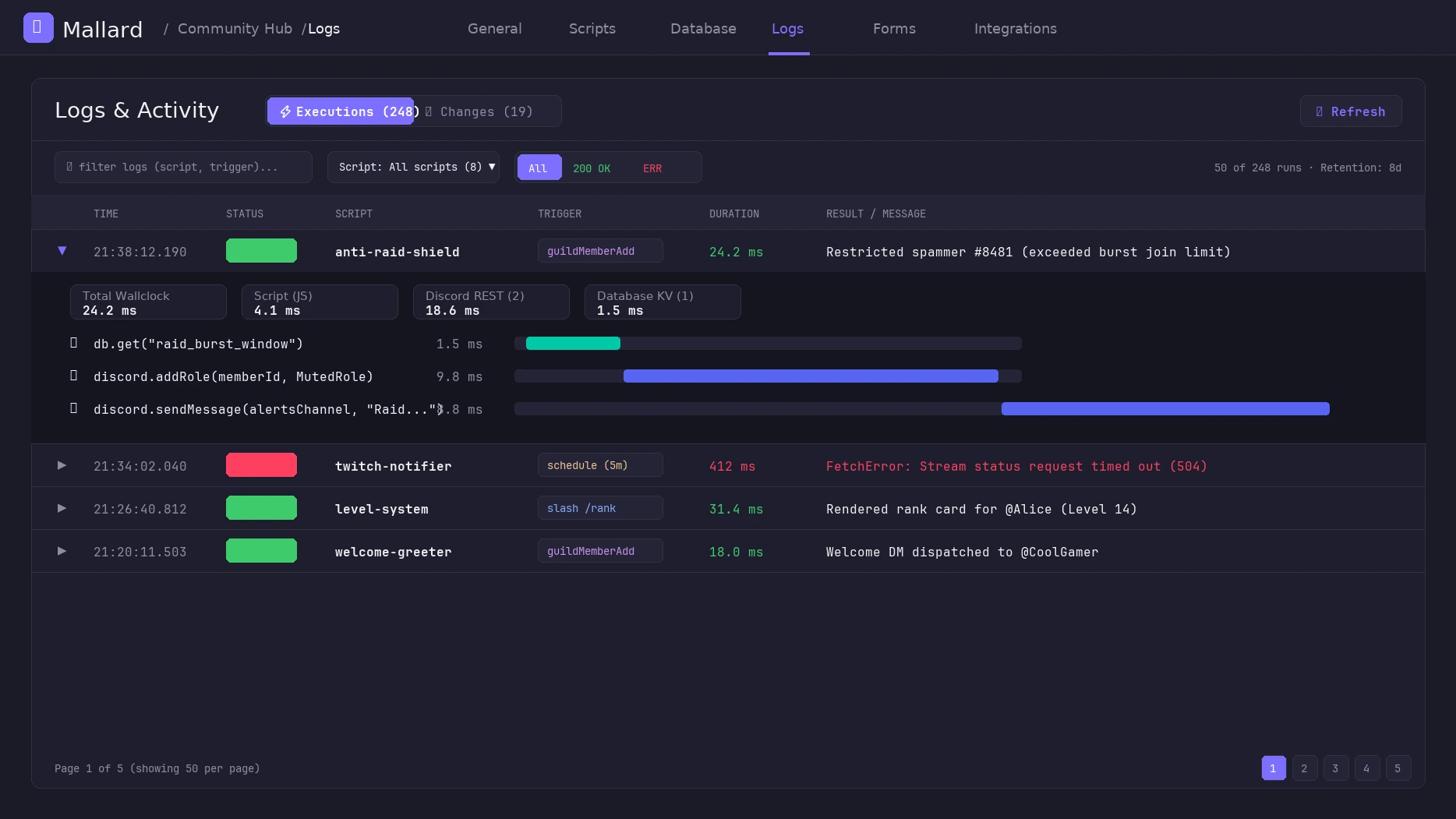This screenshot has height=819, width=1456.
Task: Click the SCRIPT column header
Action: click(x=354, y=214)
